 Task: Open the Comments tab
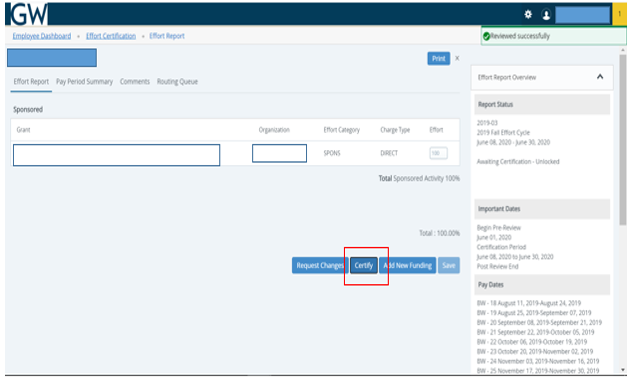[x=135, y=81]
